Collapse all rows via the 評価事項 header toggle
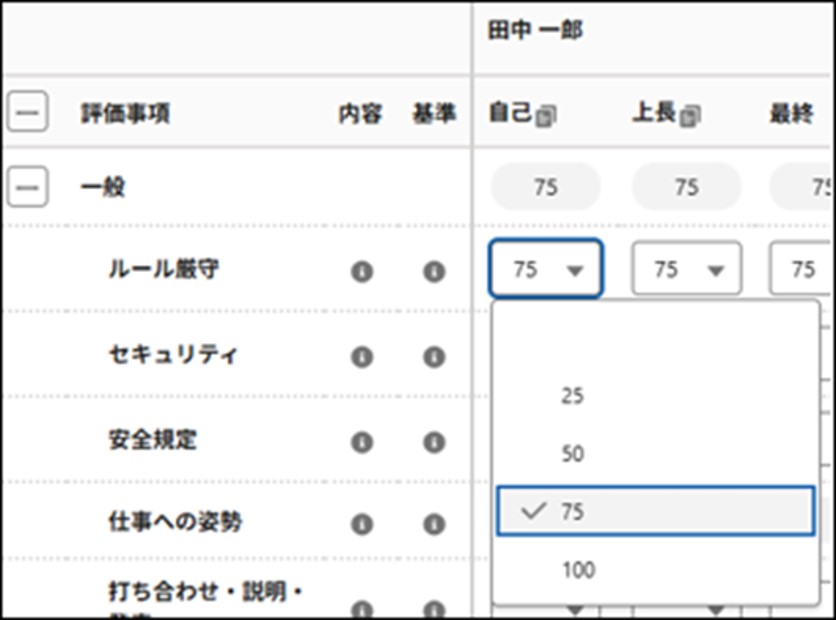Screen dimensions: 836x620 [28, 112]
